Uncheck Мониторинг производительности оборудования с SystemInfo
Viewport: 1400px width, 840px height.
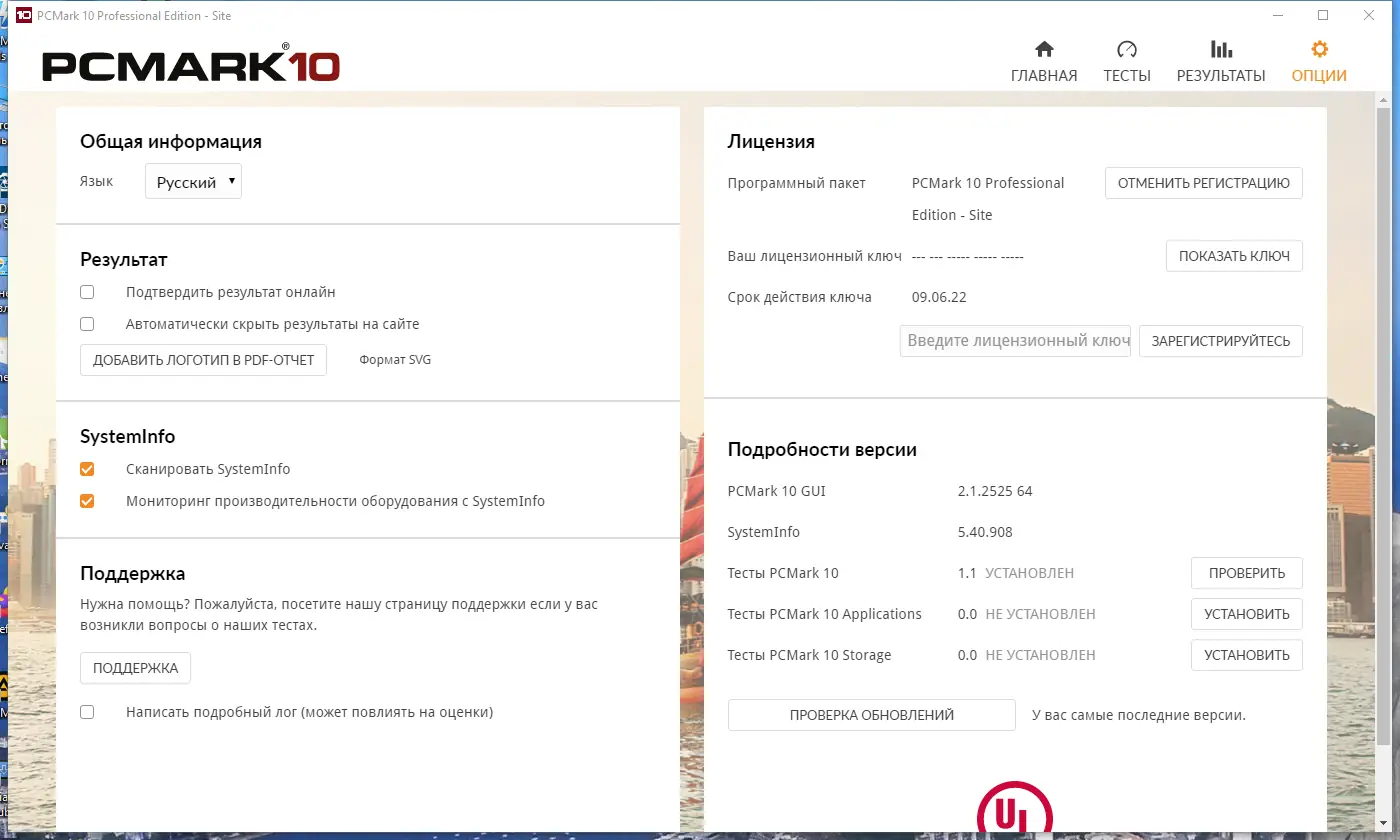tap(87, 501)
